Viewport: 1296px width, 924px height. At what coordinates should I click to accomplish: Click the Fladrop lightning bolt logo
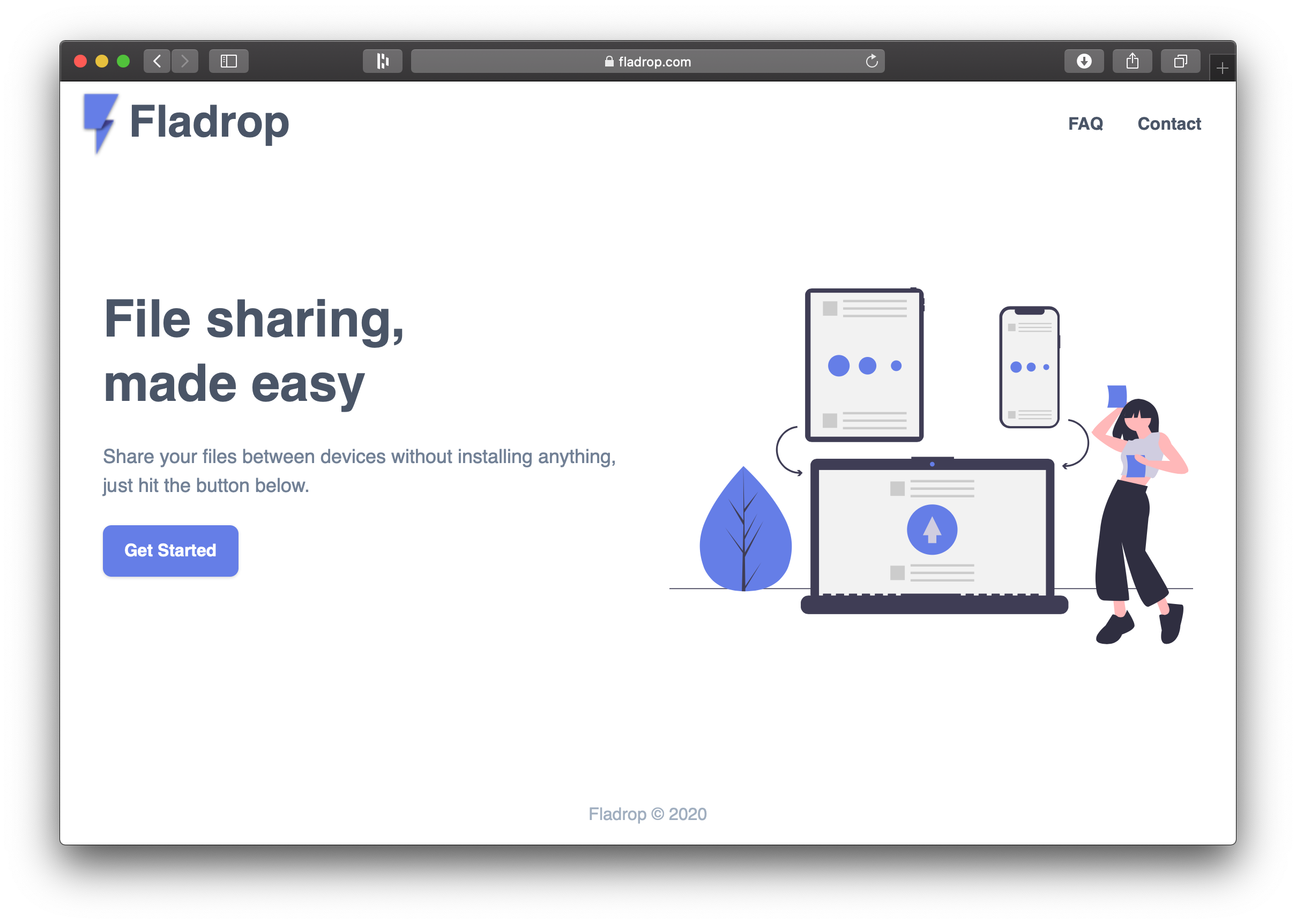[101, 121]
